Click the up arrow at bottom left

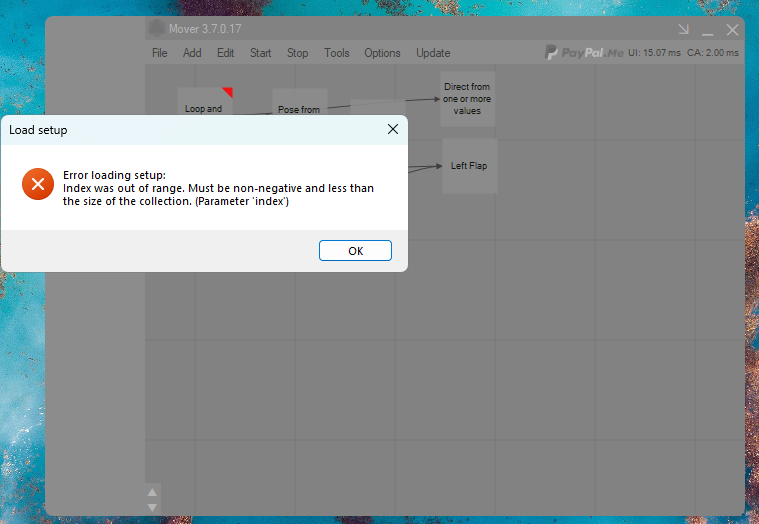[x=152, y=492]
